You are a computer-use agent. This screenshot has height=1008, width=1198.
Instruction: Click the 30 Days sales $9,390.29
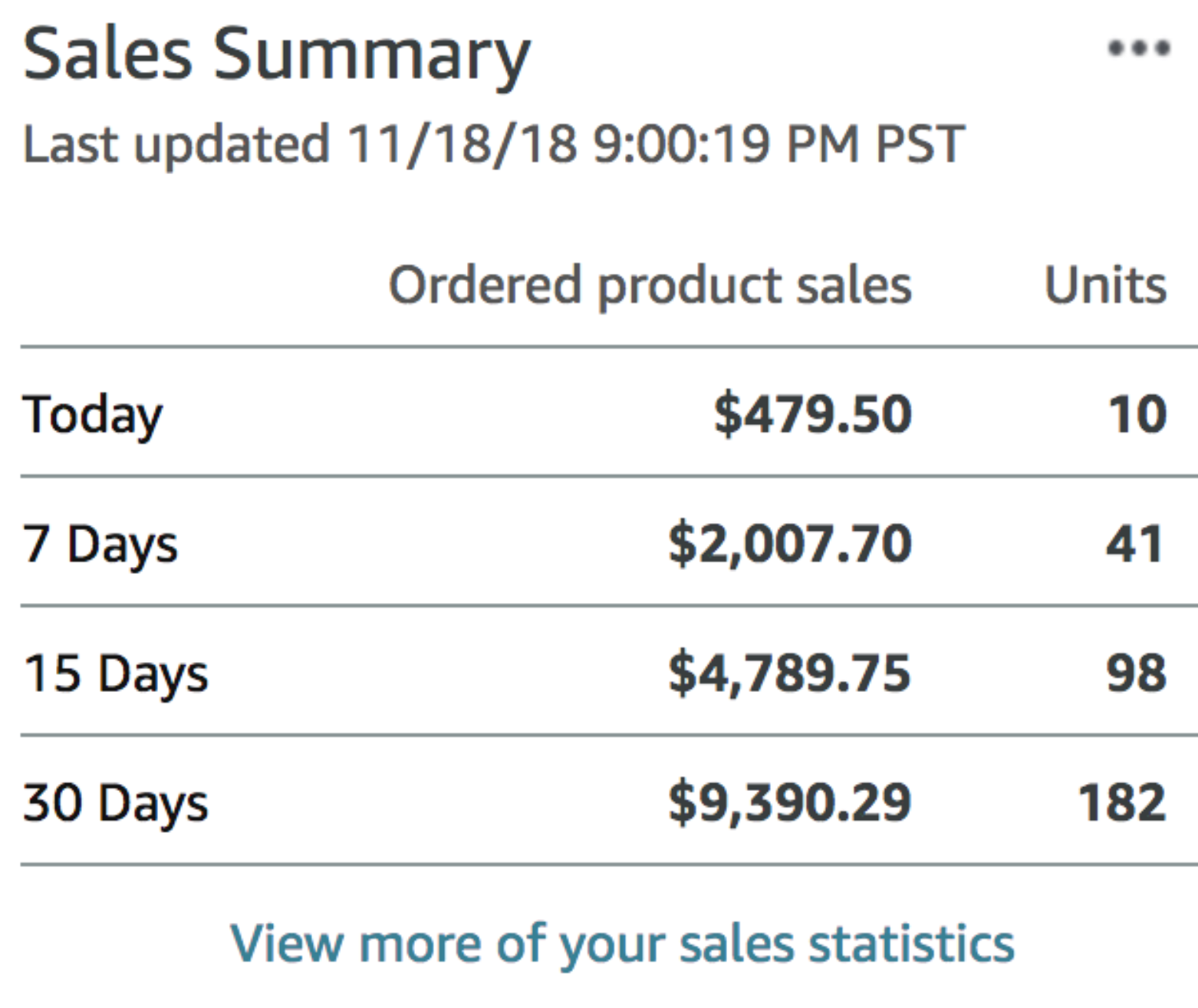(790, 803)
